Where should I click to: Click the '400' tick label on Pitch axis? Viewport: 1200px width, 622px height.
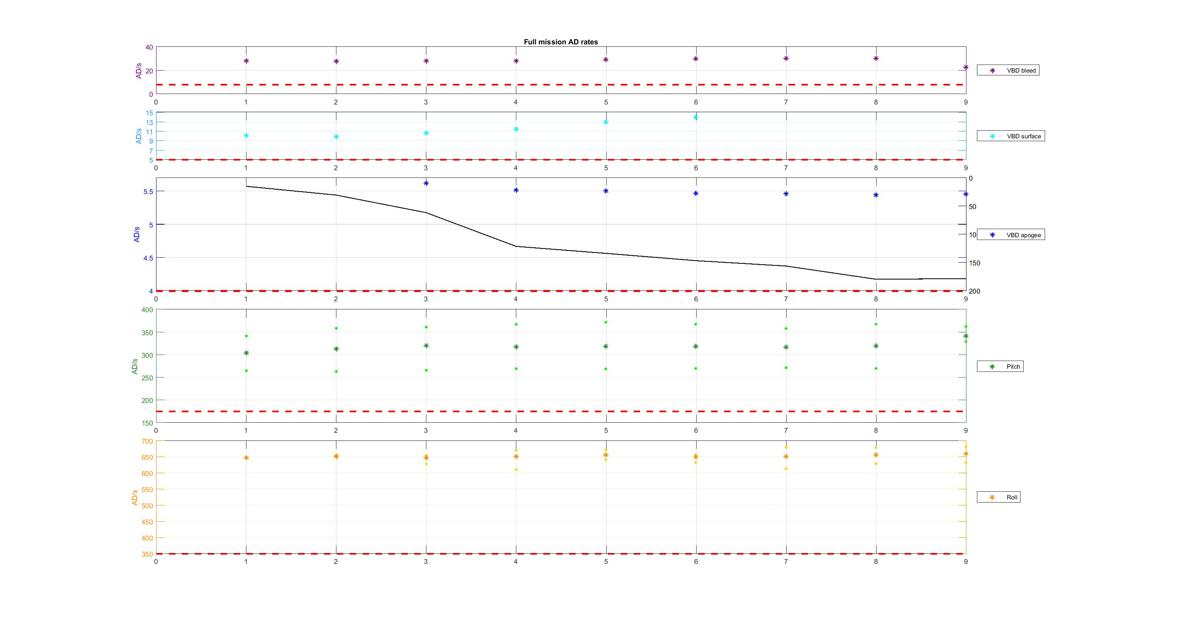[146, 310]
